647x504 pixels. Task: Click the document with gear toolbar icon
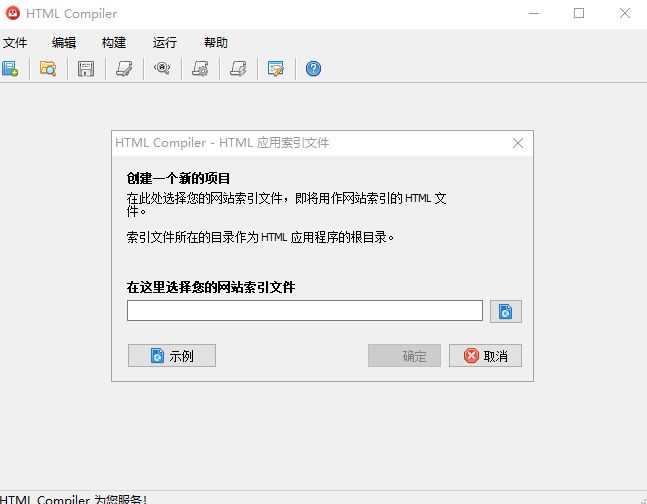pyautogui.click(x=199, y=69)
